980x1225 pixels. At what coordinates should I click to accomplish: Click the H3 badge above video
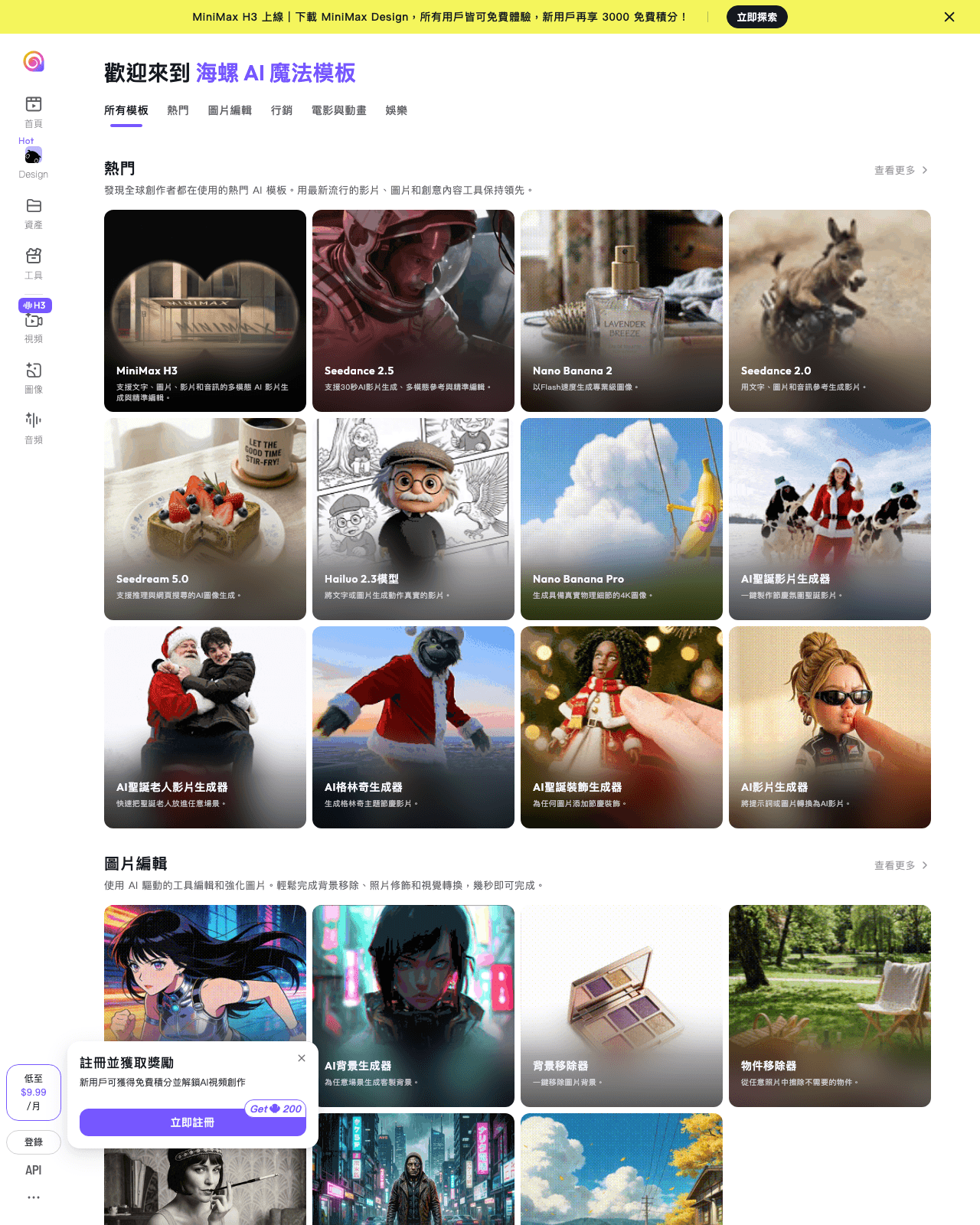pos(35,305)
